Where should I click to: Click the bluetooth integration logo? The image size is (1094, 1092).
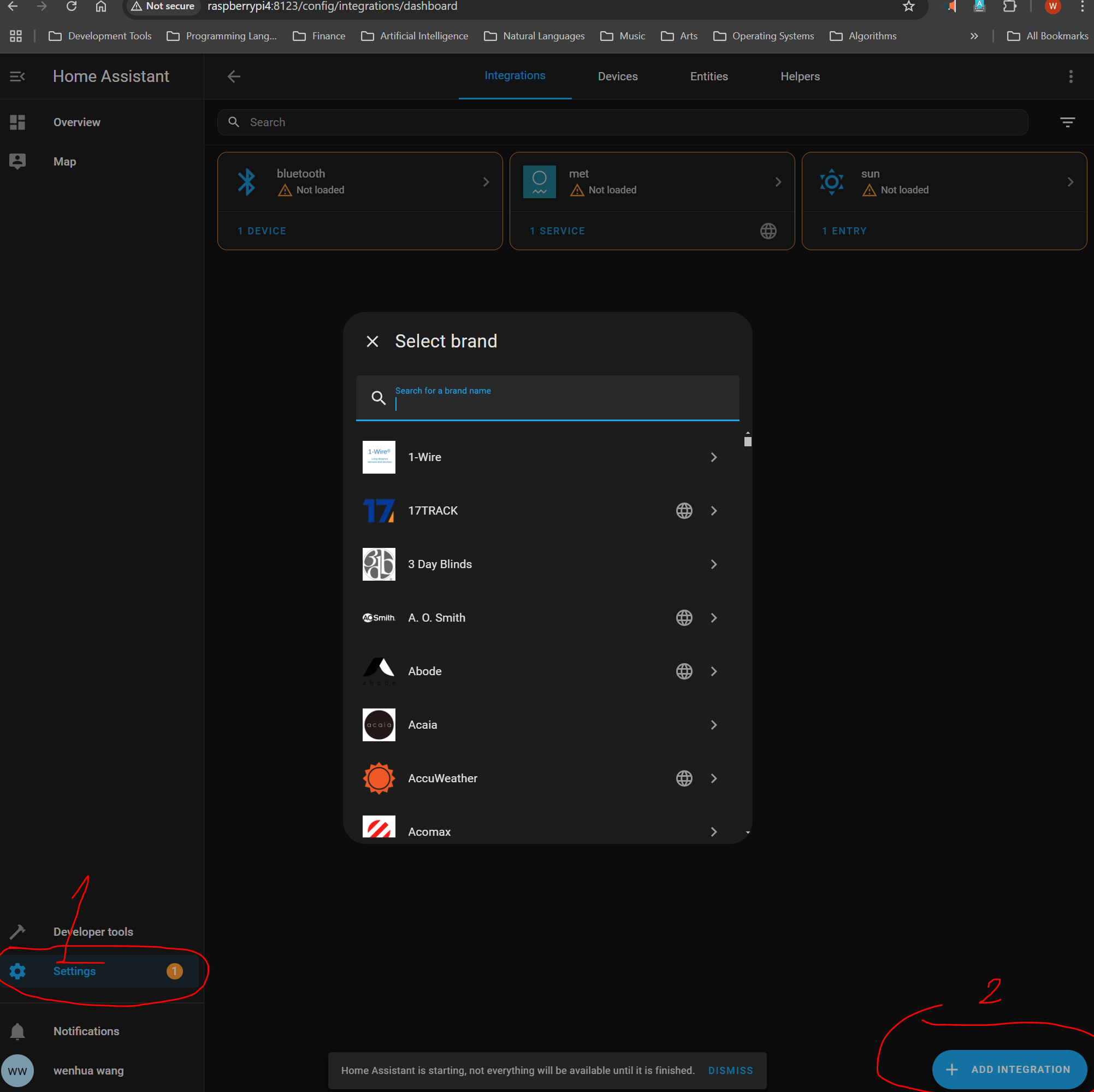[x=247, y=182]
